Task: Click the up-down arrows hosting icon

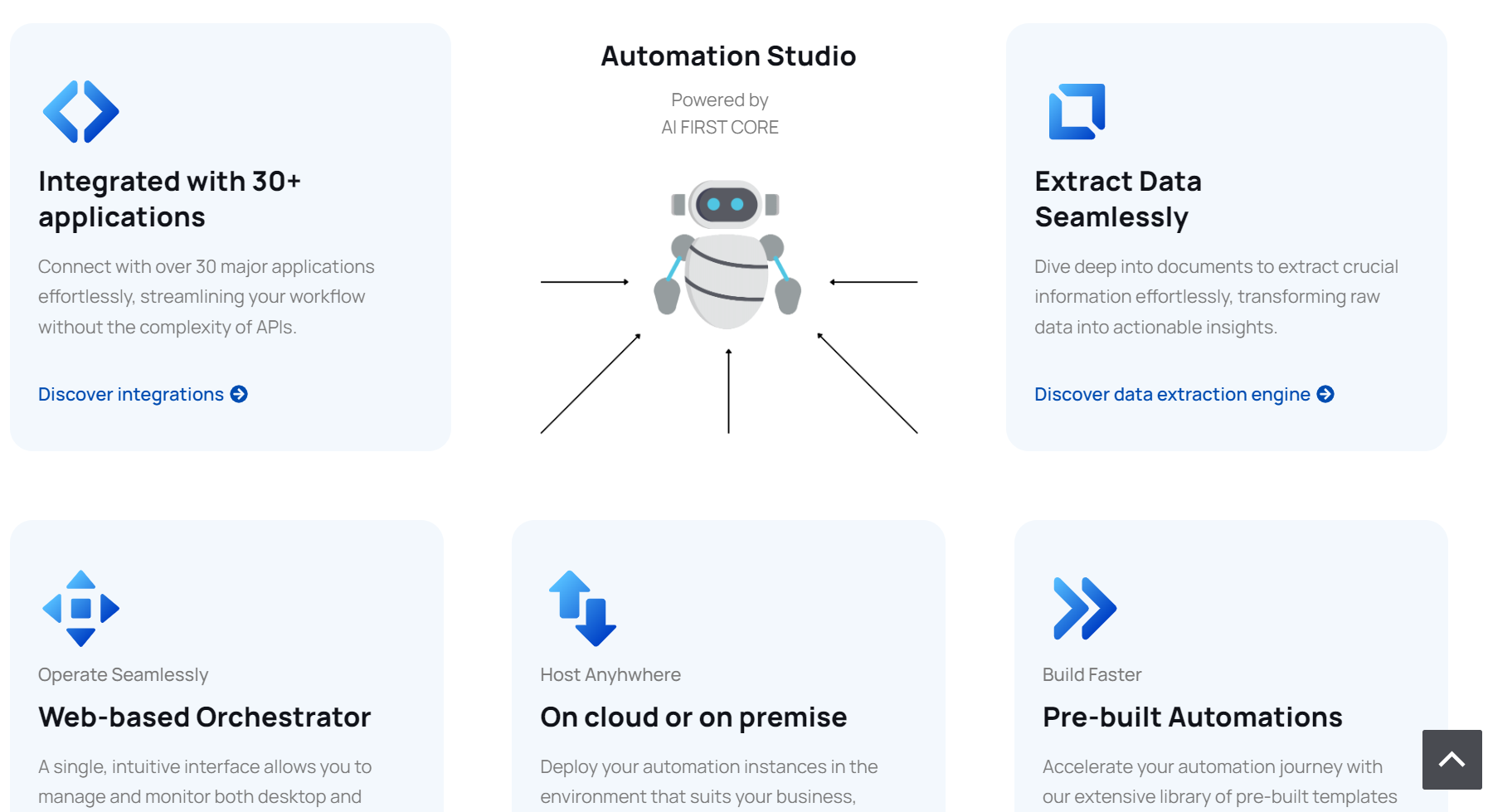Action: tap(582, 608)
